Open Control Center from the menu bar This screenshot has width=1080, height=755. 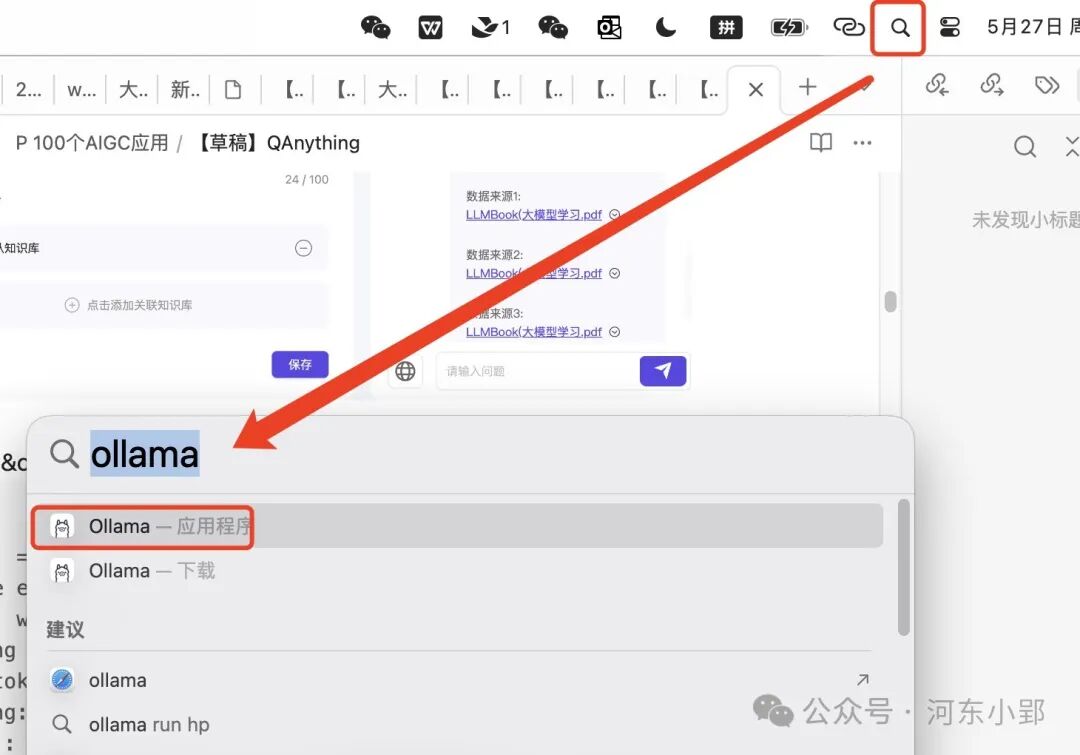point(950,28)
